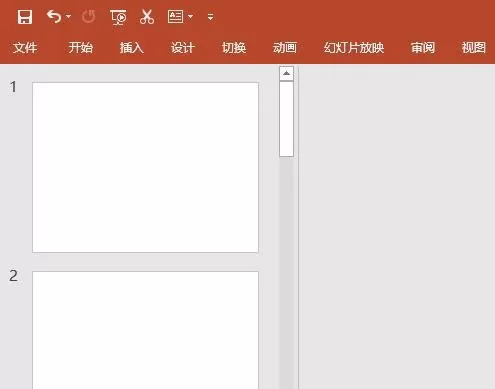
Task: Switch to the 切换 ribbon tab
Action: tap(234, 48)
